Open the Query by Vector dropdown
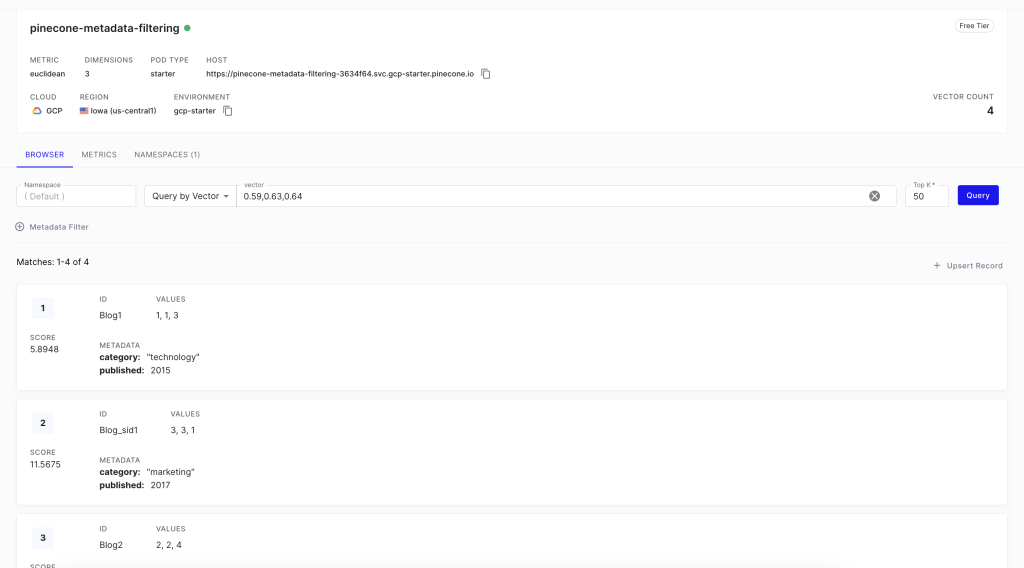The width and height of the screenshot is (1024, 568). click(x=190, y=196)
